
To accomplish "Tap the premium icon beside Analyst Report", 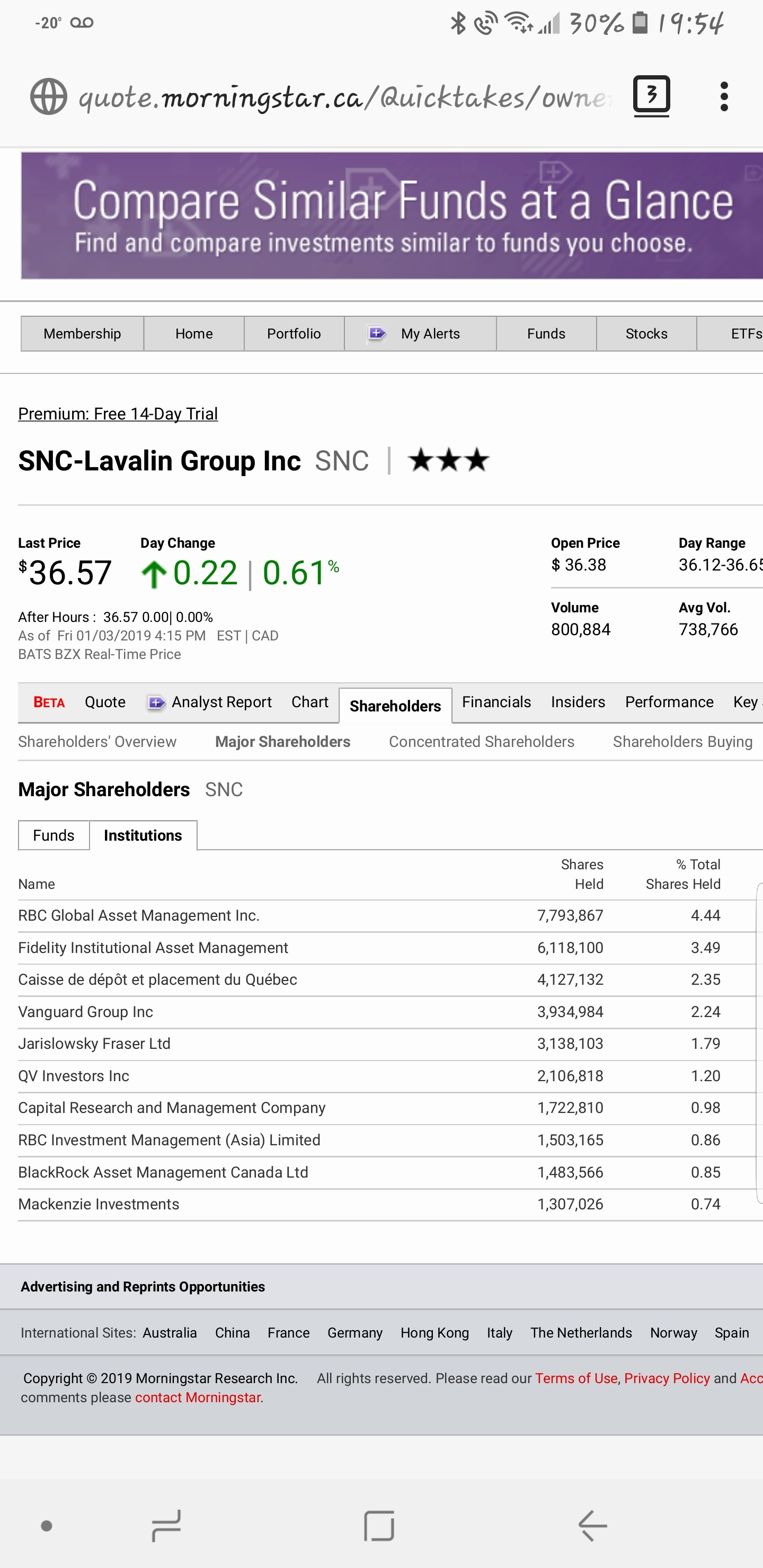I will click(x=156, y=703).
